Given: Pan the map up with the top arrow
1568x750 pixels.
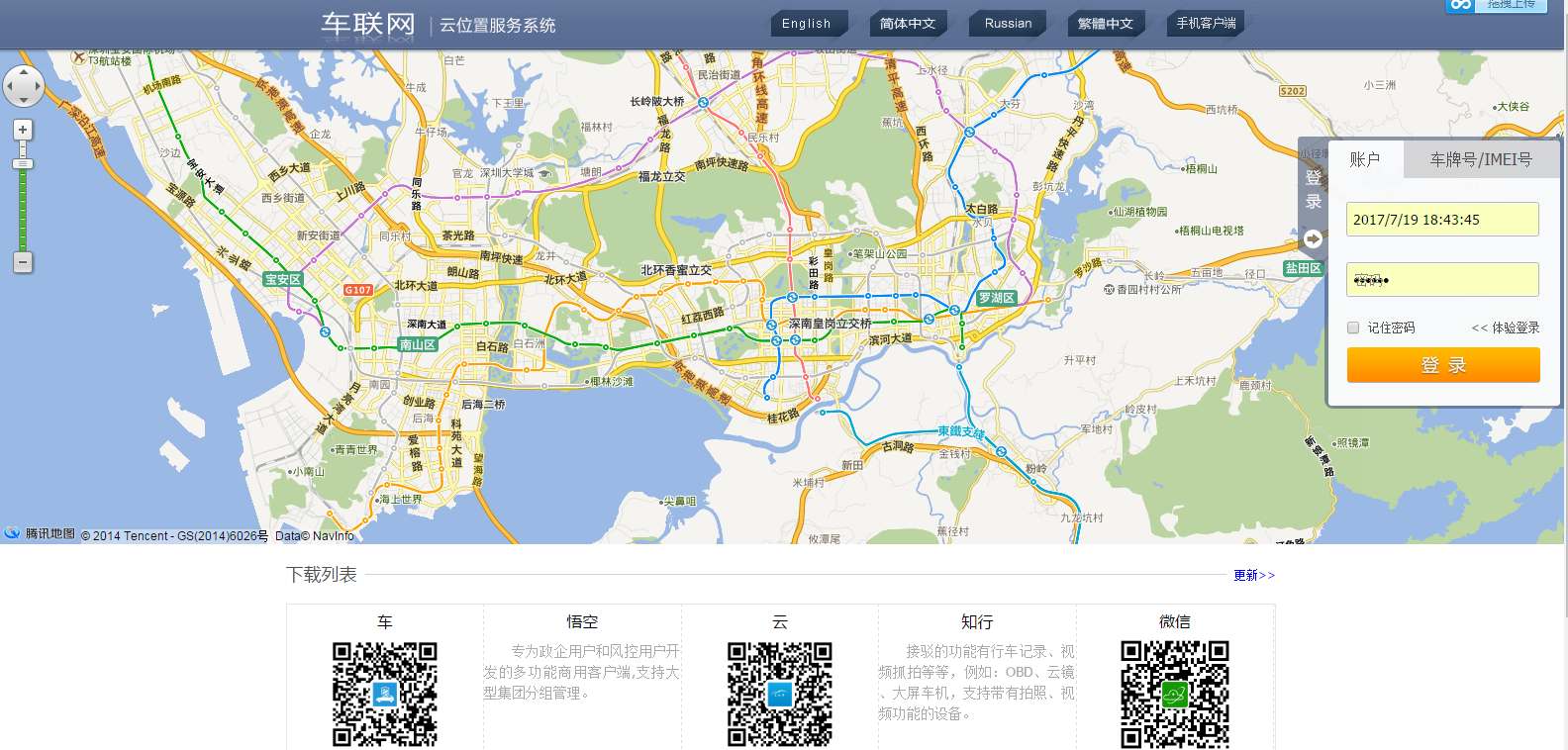Looking at the screenshot, I should coord(24,72).
